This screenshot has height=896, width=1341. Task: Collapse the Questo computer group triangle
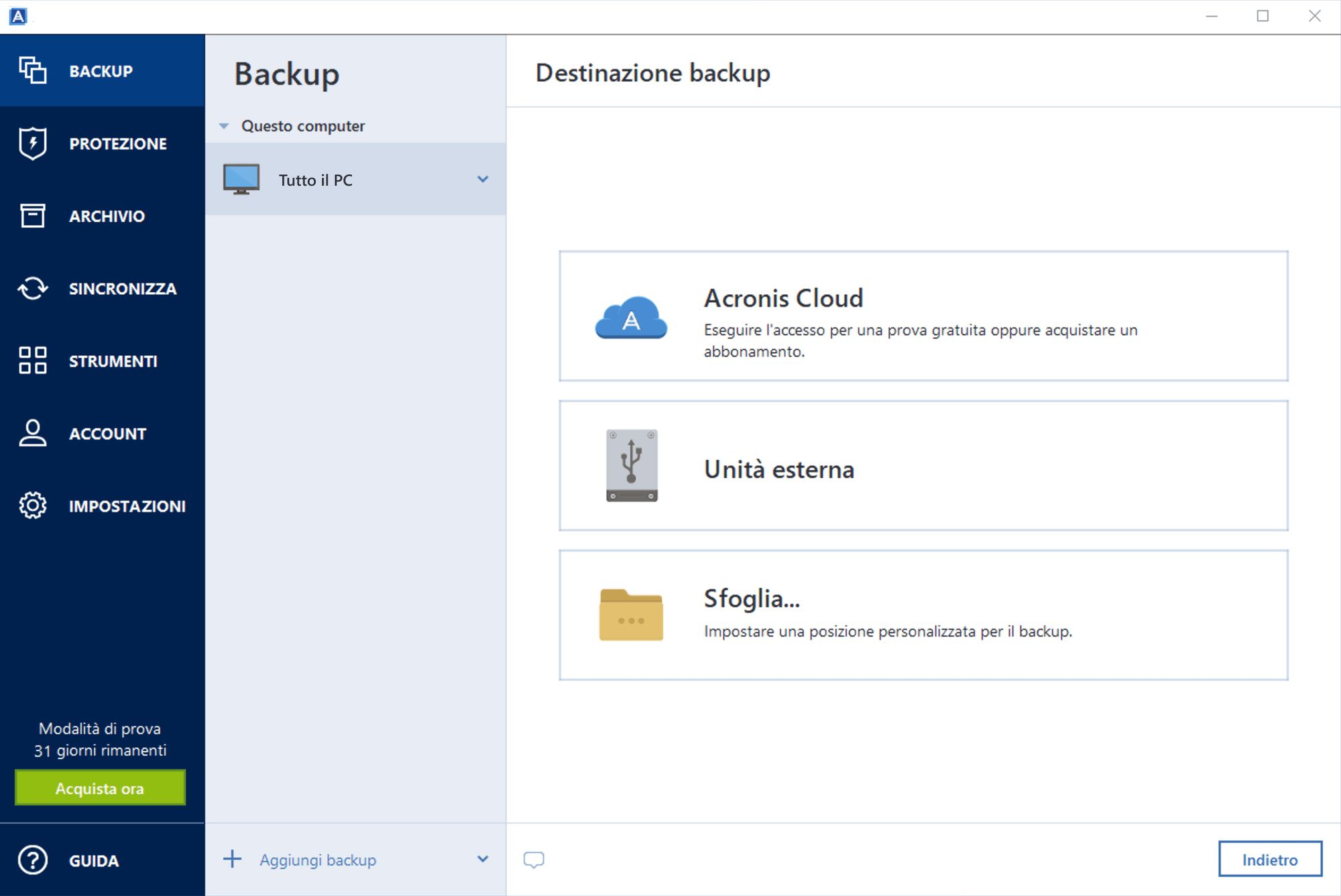(224, 126)
